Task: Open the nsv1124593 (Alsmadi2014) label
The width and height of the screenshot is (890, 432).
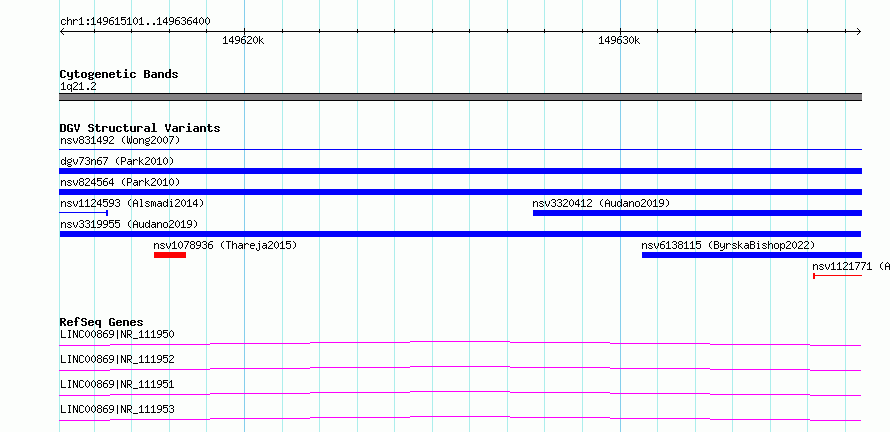Action: tap(132, 203)
